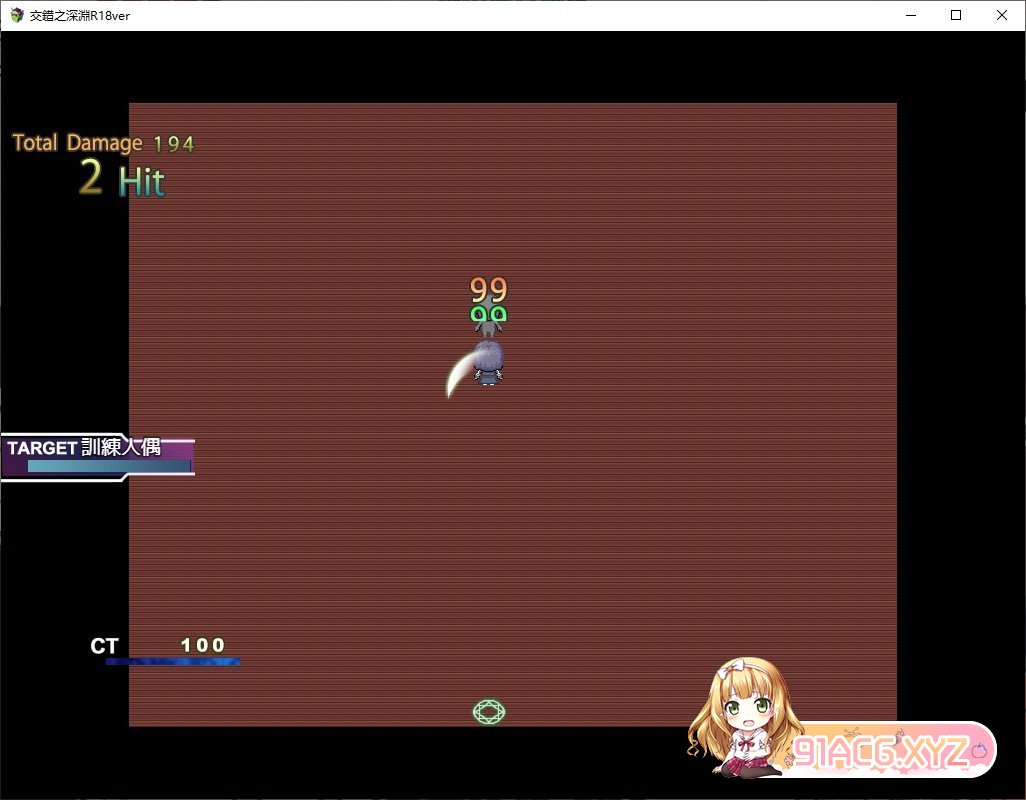
Task: Click the TARGET 訓練人偶 panel label
Action: pos(84,447)
